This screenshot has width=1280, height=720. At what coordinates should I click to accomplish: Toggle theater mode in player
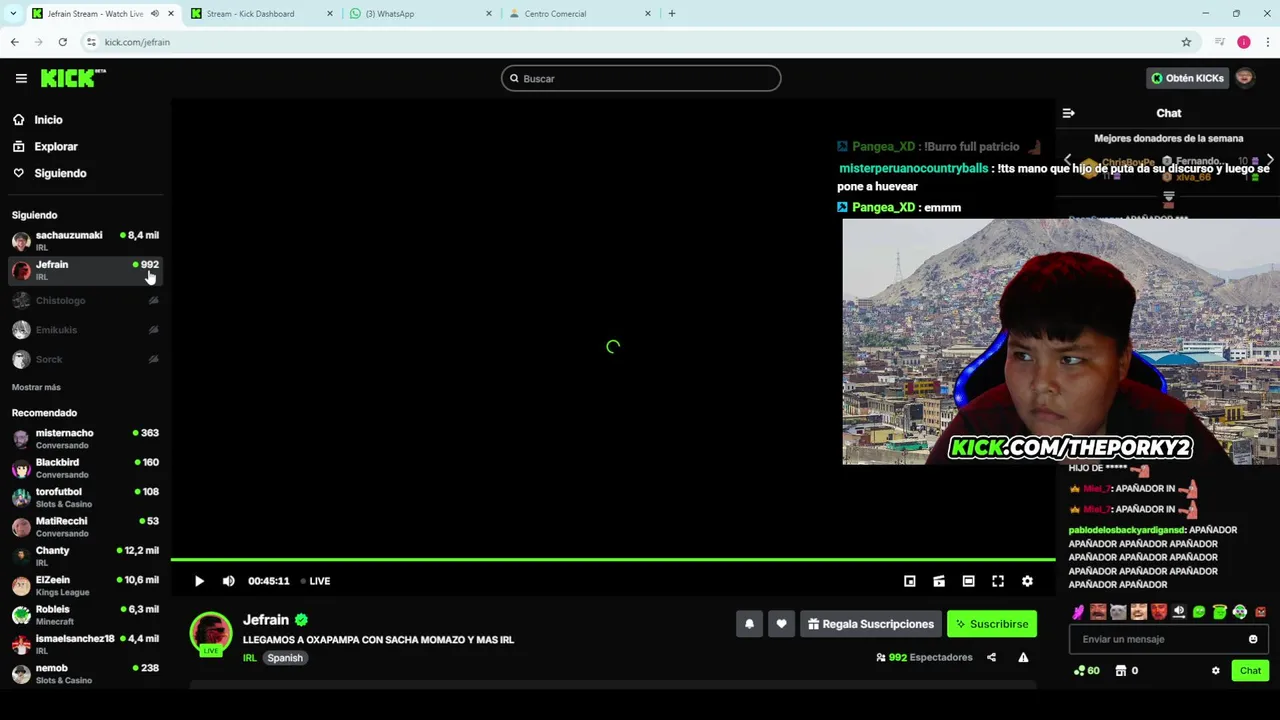click(969, 581)
